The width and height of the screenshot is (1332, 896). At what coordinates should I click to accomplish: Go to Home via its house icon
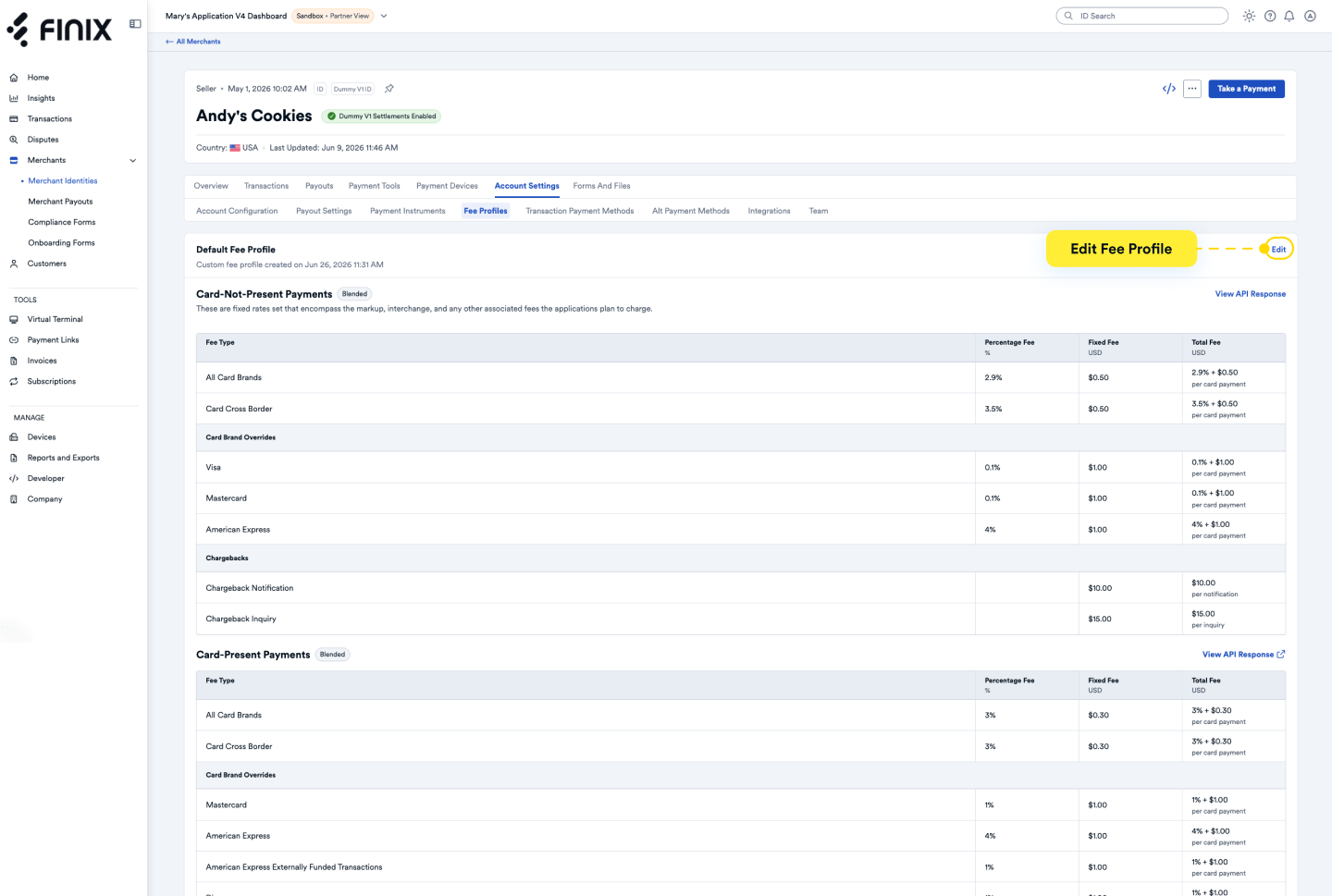point(14,78)
